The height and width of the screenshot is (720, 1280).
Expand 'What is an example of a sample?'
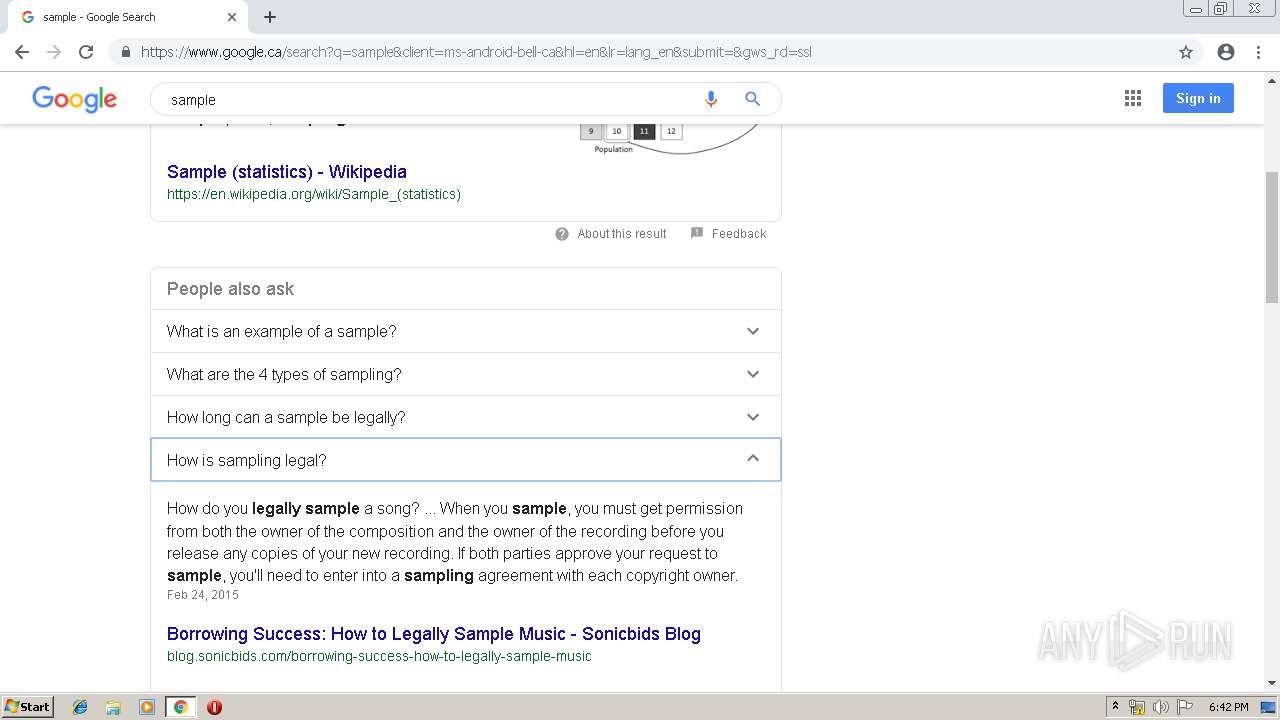[x=466, y=331]
